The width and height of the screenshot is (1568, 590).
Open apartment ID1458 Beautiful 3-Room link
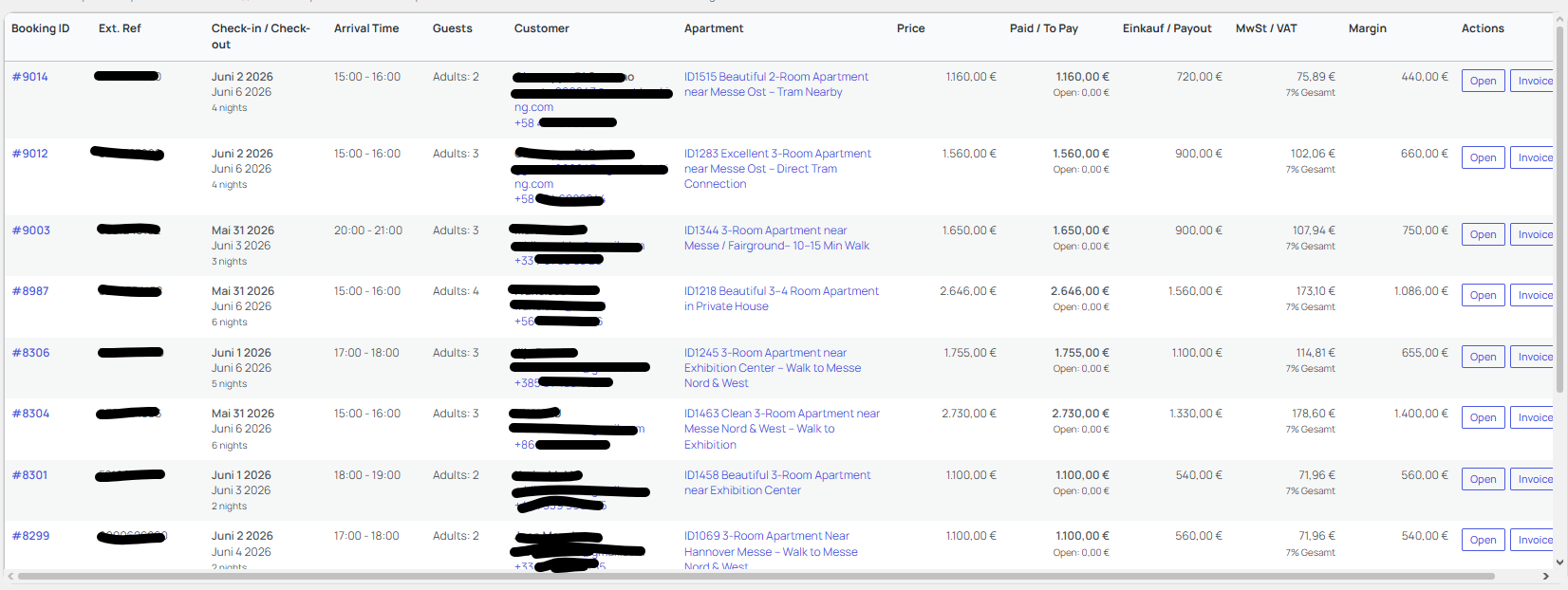pos(777,483)
